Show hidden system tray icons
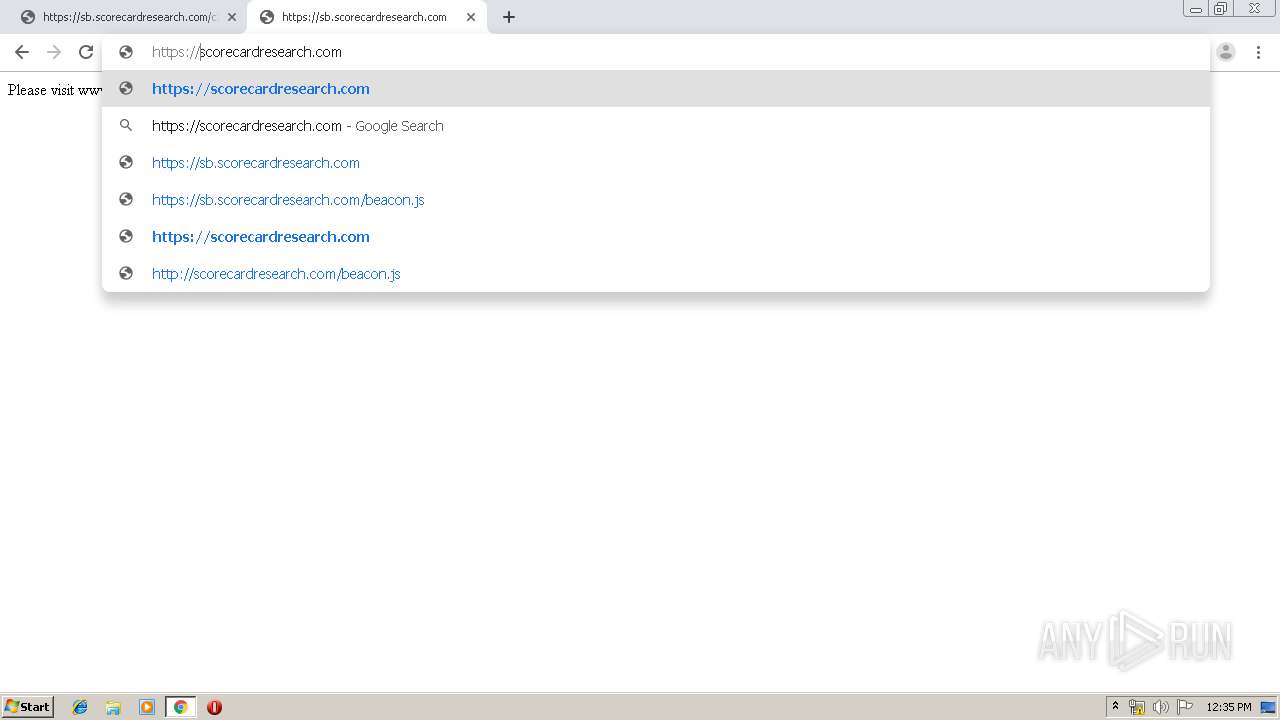 [1115, 707]
